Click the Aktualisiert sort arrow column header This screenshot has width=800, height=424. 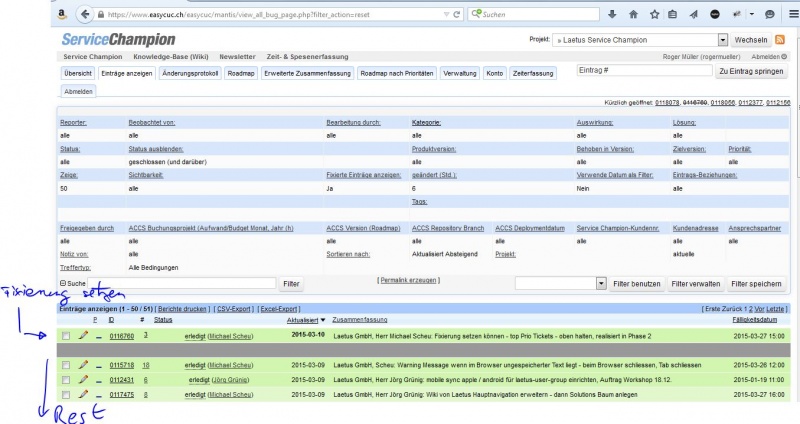click(x=306, y=320)
